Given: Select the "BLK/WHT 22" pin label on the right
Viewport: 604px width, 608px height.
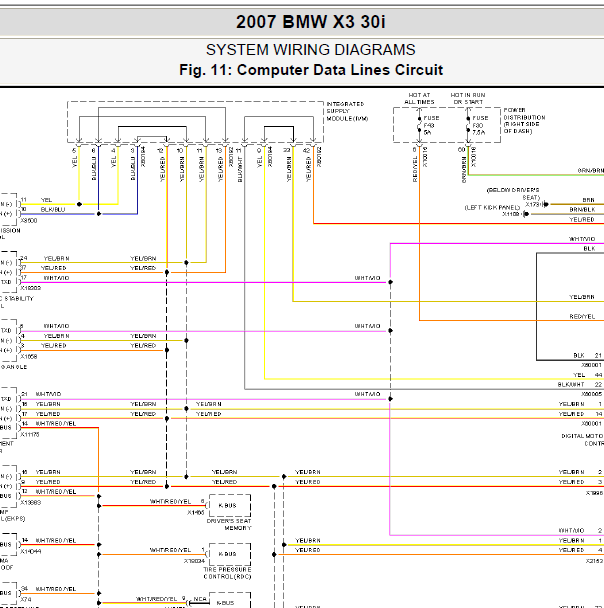Looking at the screenshot, I should (580, 385).
